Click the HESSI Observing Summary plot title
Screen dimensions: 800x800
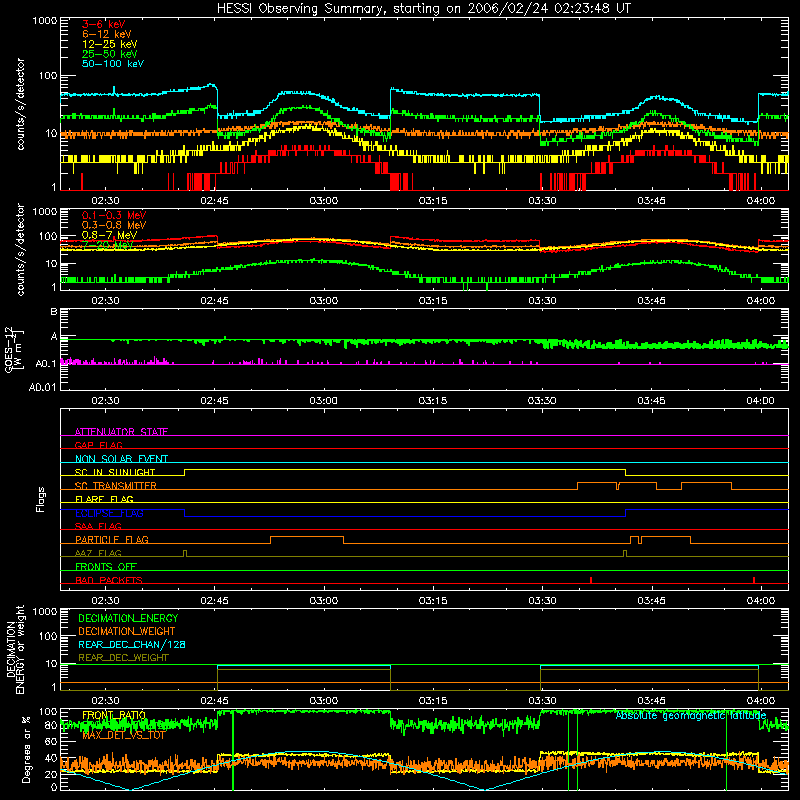[424, 9]
